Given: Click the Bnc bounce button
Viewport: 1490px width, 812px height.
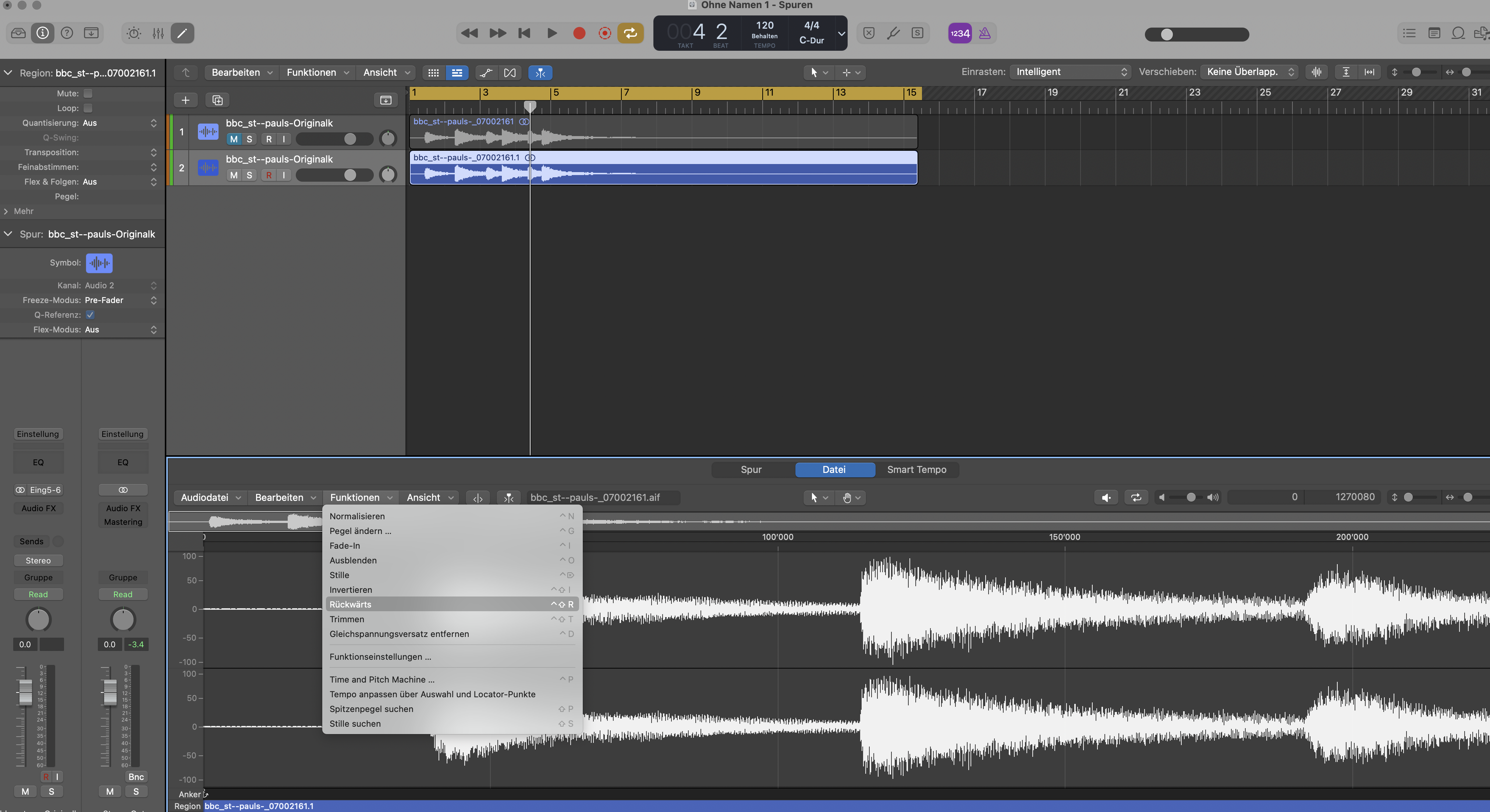Looking at the screenshot, I should (136, 777).
